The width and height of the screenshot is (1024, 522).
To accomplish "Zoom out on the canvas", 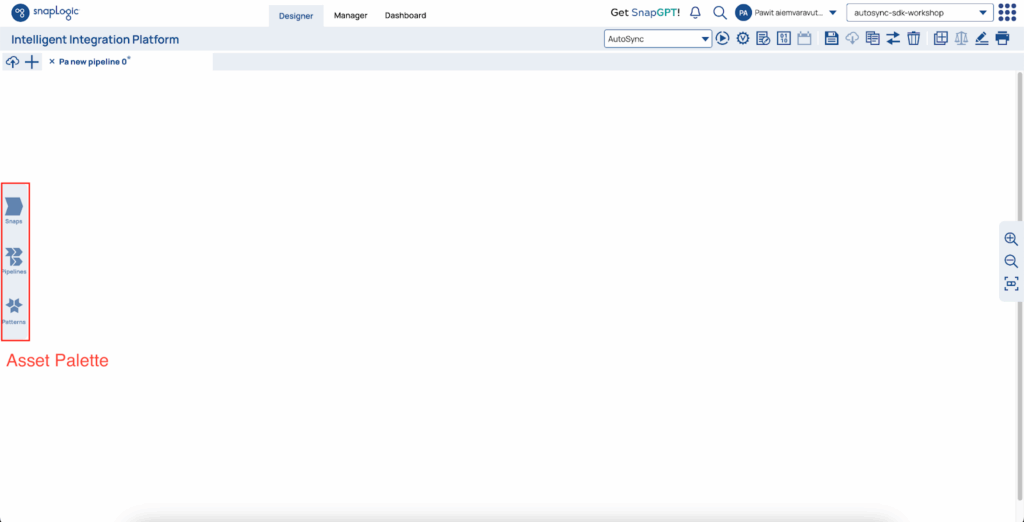I will click(1011, 261).
